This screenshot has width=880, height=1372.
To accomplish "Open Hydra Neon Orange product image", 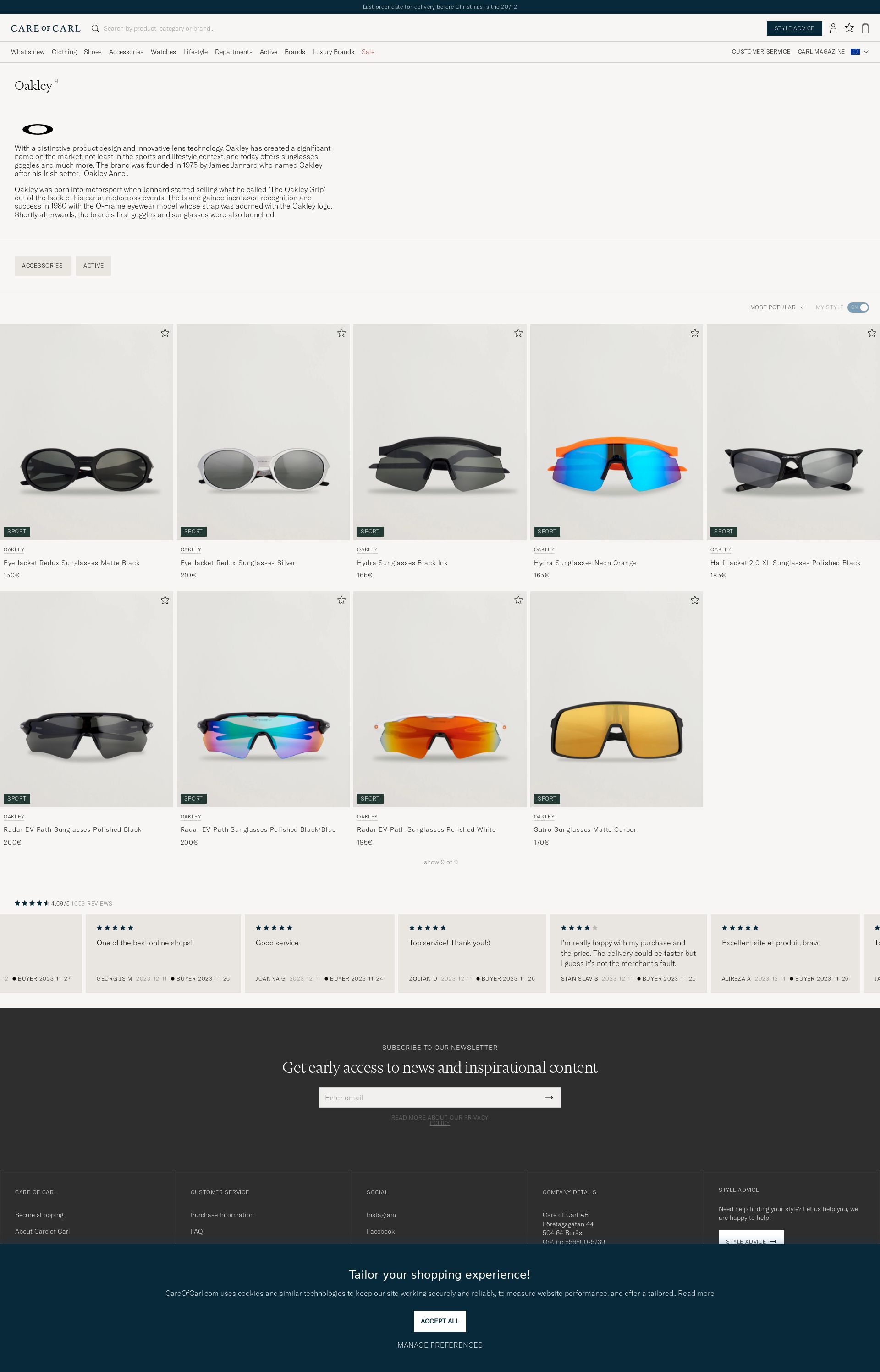I will (616, 432).
